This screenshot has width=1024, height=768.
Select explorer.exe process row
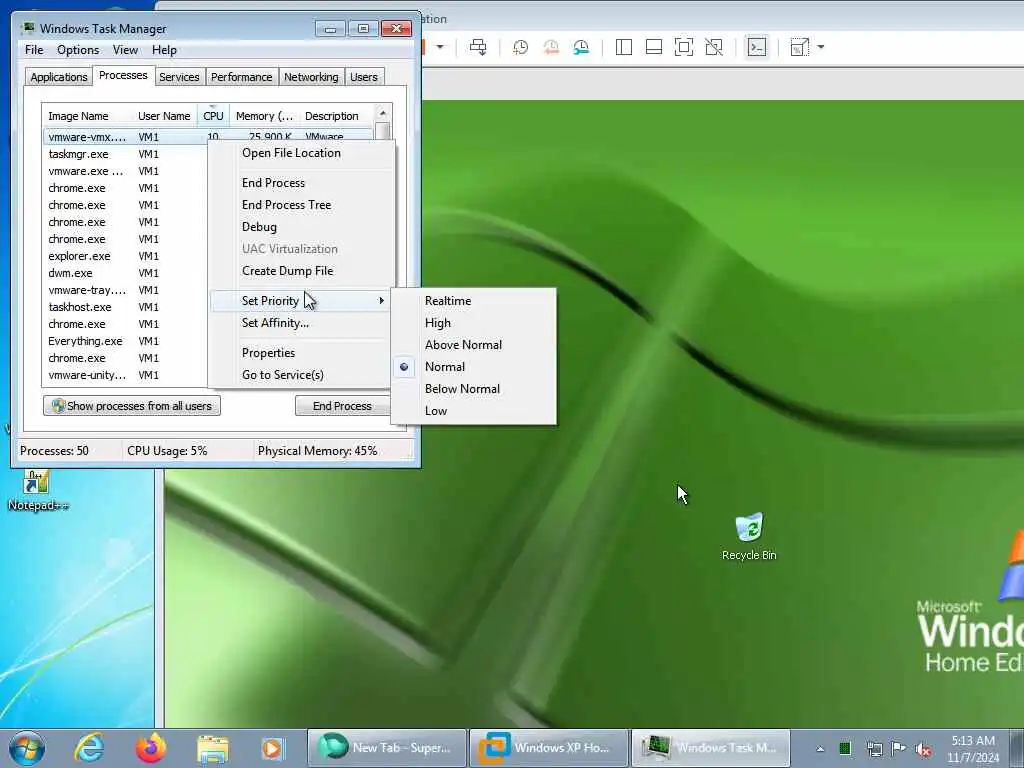coord(125,256)
